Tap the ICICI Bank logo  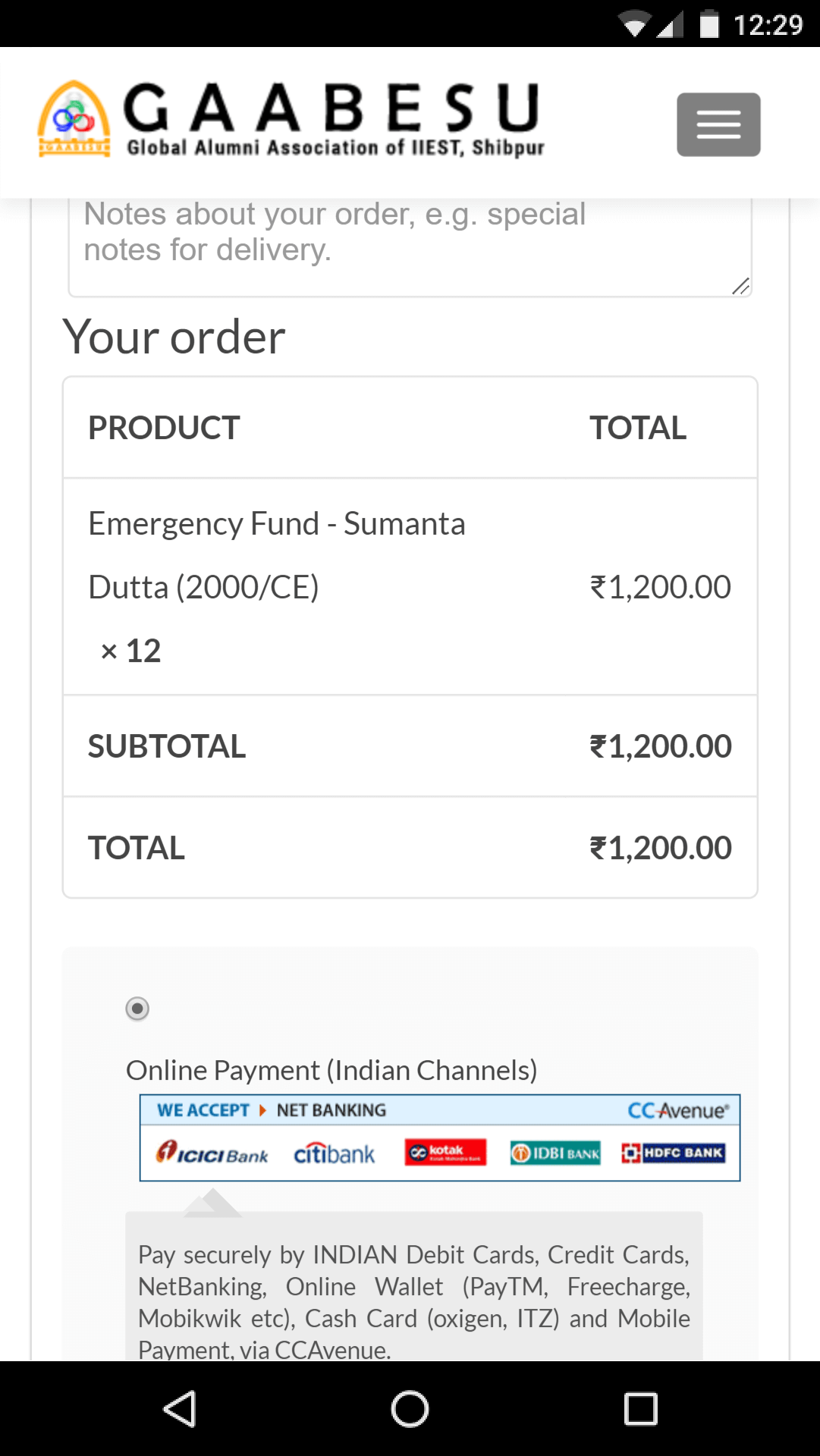tap(212, 1153)
